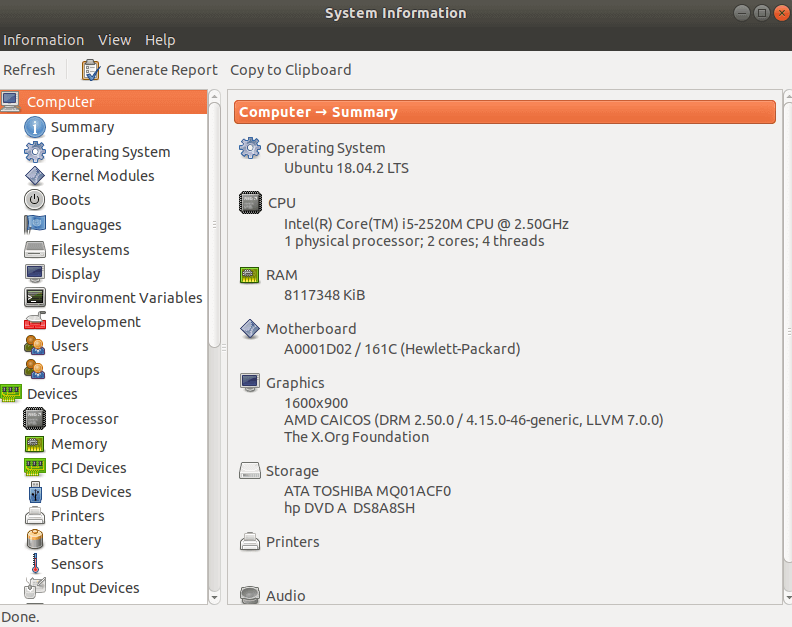Open the Sensors thermometer icon
The height and width of the screenshot is (627, 792).
(x=35, y=564)
